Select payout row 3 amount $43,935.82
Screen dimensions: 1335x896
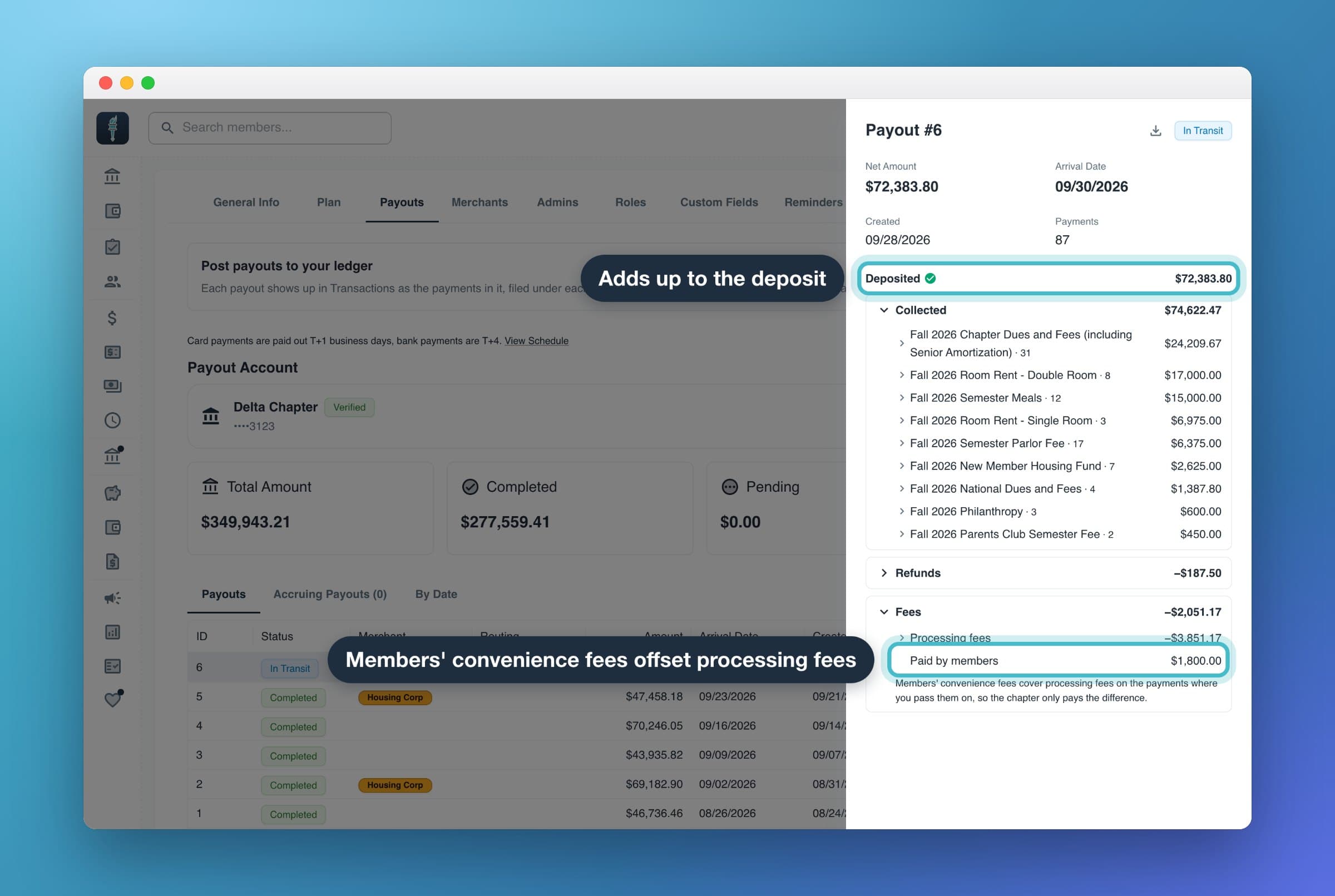[654, 755]
